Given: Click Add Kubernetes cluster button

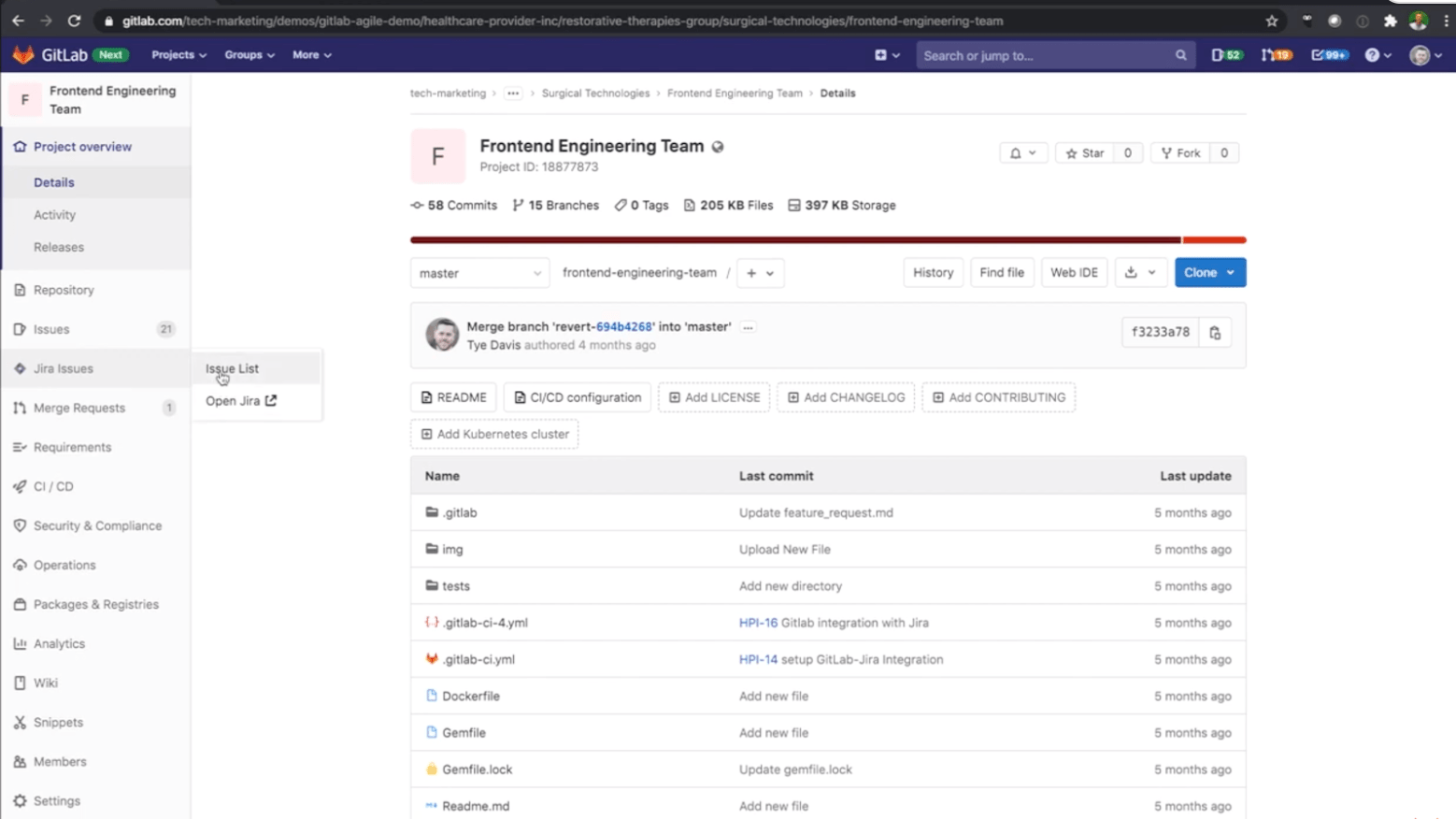Looking at the screenshot, I should point(494,434).
